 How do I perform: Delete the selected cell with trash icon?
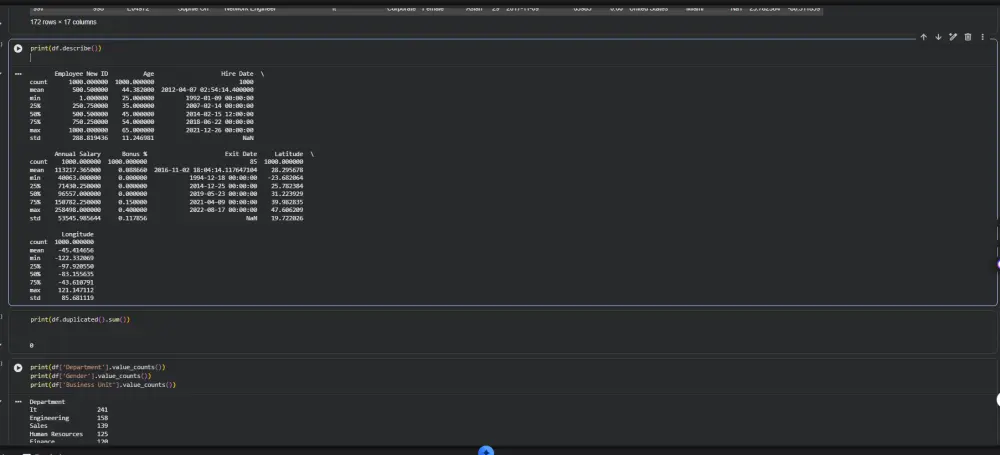click(967, 37)
